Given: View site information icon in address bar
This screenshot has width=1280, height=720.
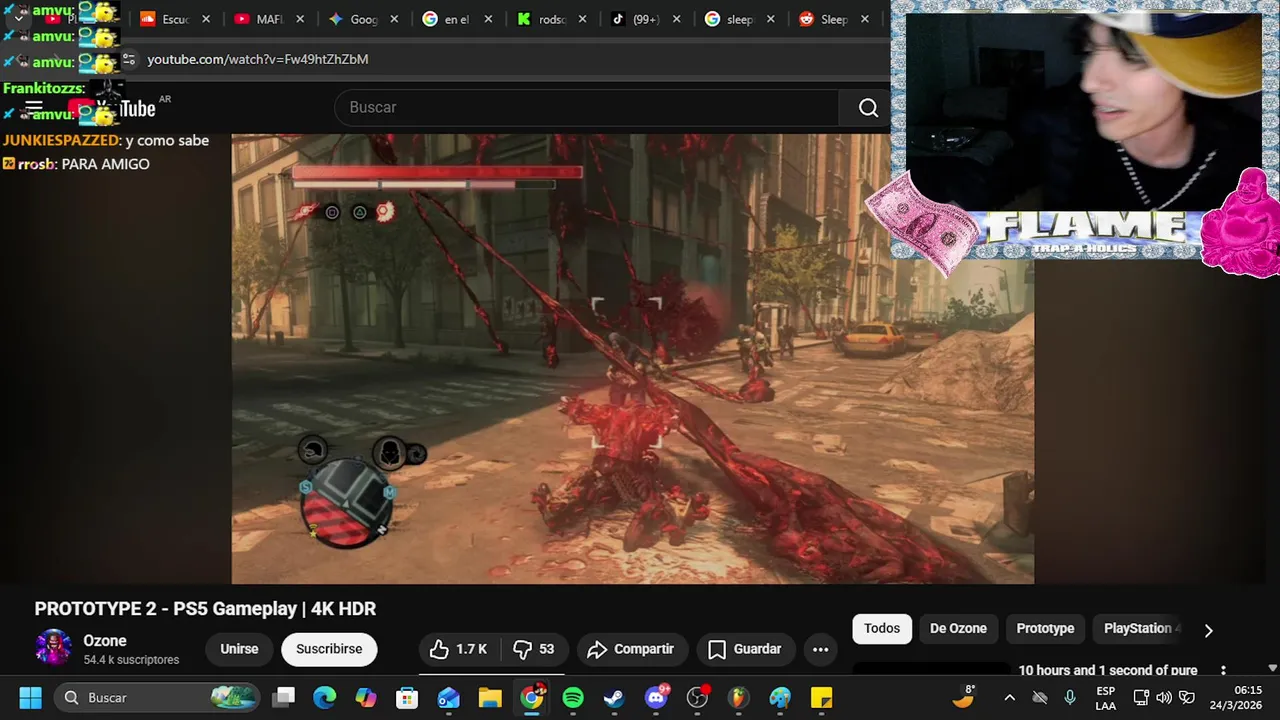Looking at the screenshot, I should [129, 59].
